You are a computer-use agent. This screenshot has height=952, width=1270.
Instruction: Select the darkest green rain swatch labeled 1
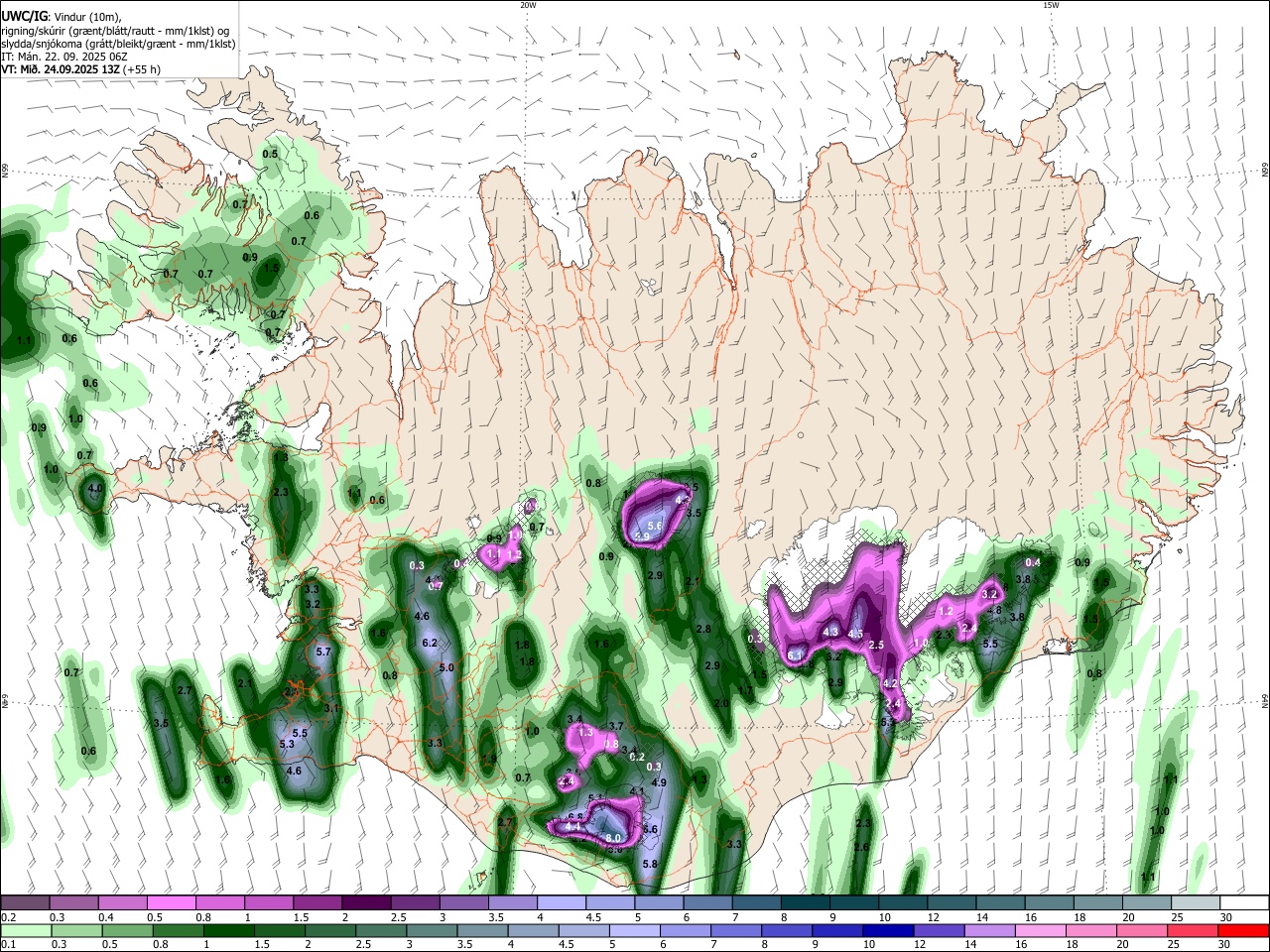229,930
